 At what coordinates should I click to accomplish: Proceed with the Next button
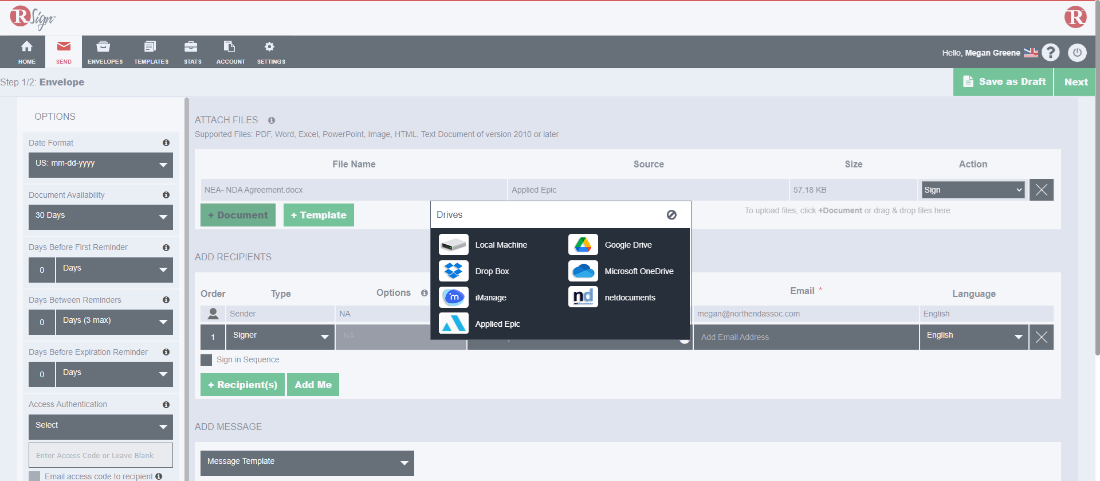click(1076, 82)
